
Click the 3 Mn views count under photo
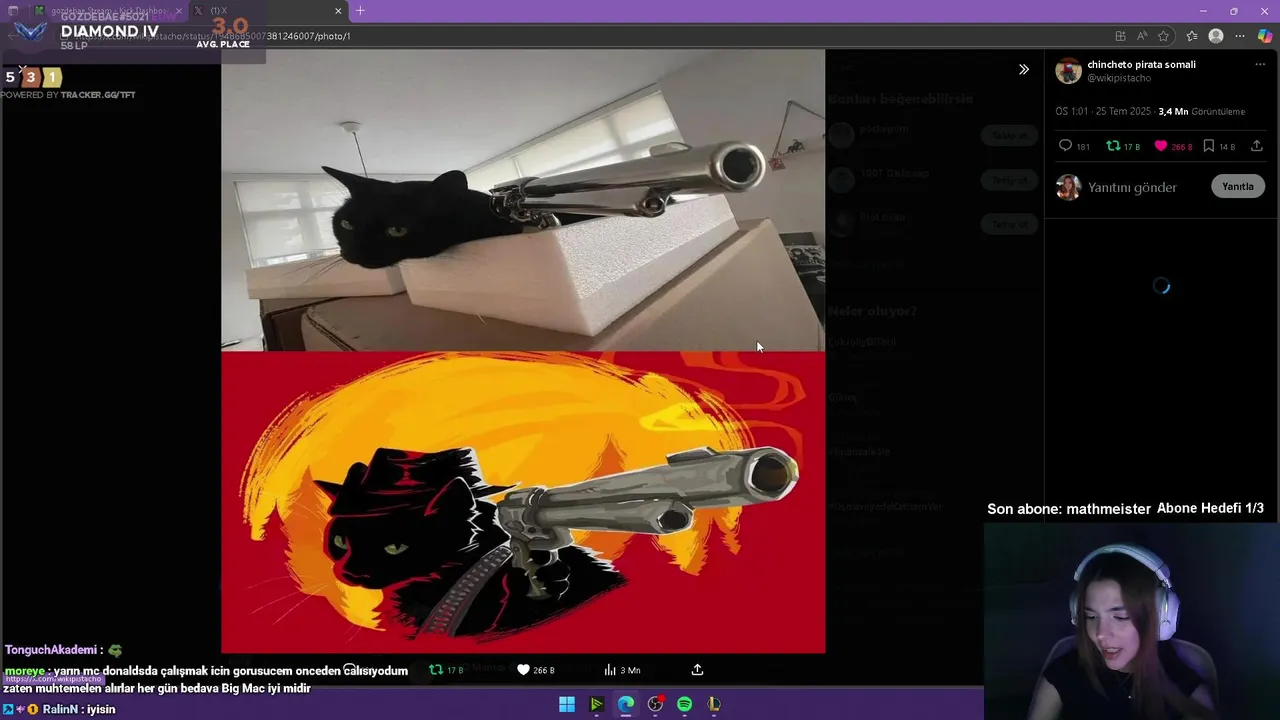(630, 670)
